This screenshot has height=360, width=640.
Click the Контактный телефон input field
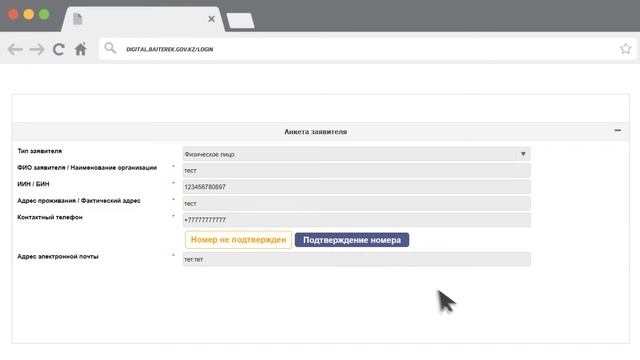[x=356, y=220]
